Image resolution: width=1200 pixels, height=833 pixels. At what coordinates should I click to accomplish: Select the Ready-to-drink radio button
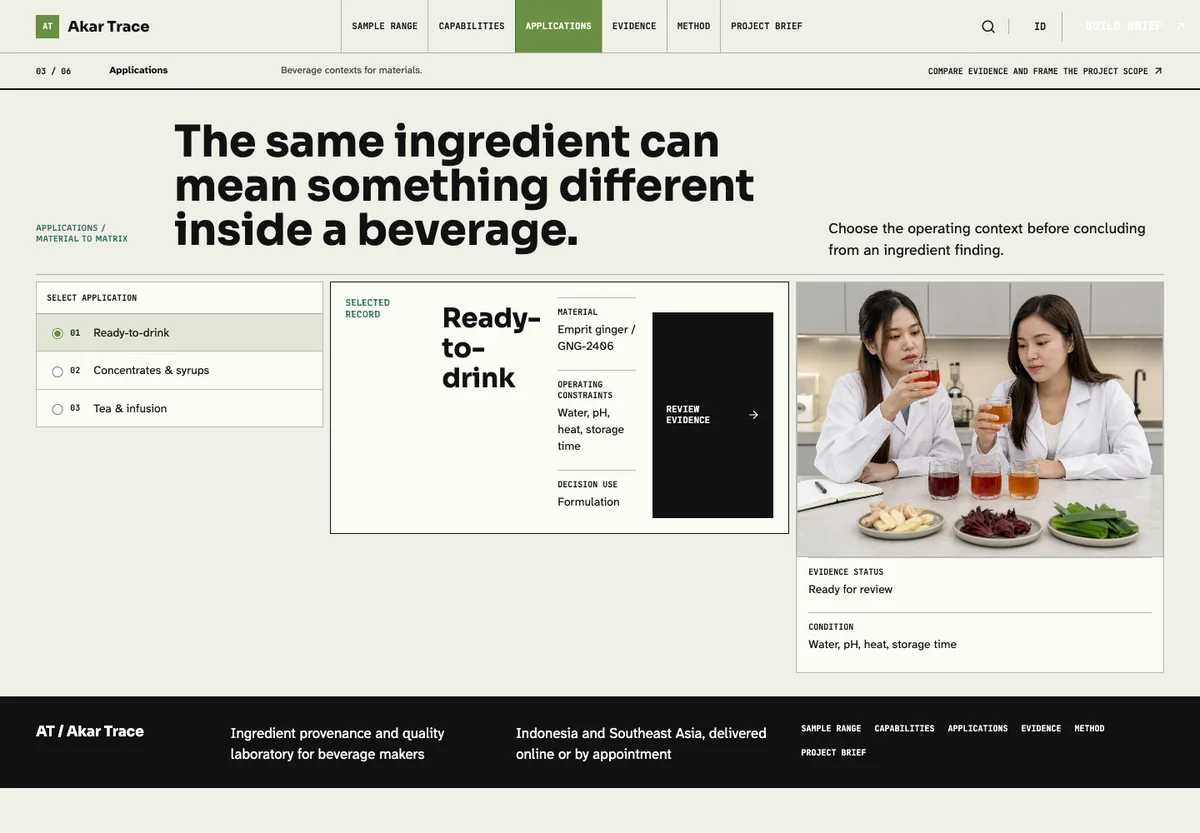click(57, 333)
